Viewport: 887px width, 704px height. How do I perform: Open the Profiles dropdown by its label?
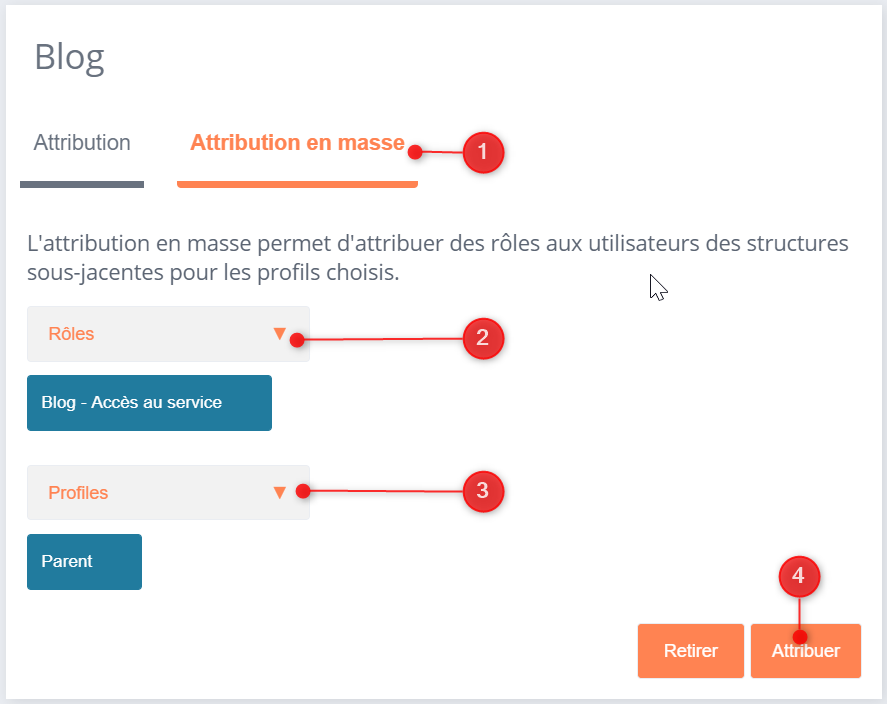tap(78, 493)
